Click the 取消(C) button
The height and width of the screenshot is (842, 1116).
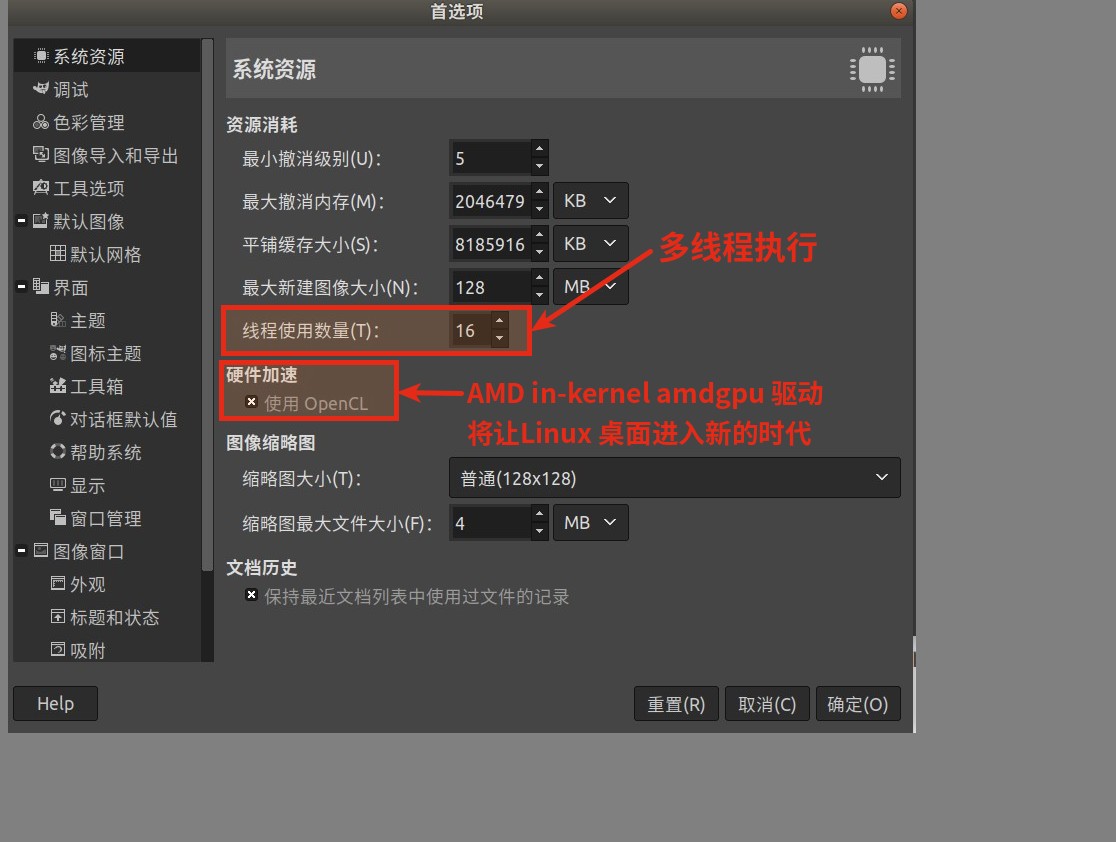click(767, 704)
